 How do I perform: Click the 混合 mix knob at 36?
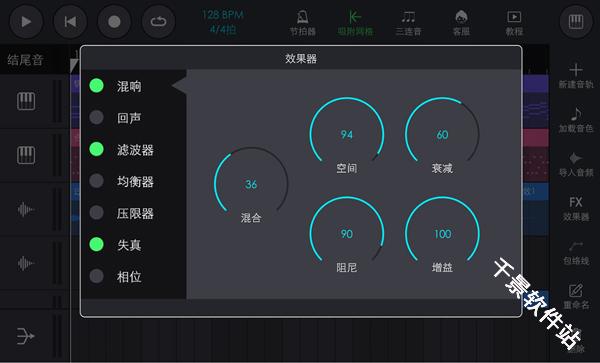[251, 184]
